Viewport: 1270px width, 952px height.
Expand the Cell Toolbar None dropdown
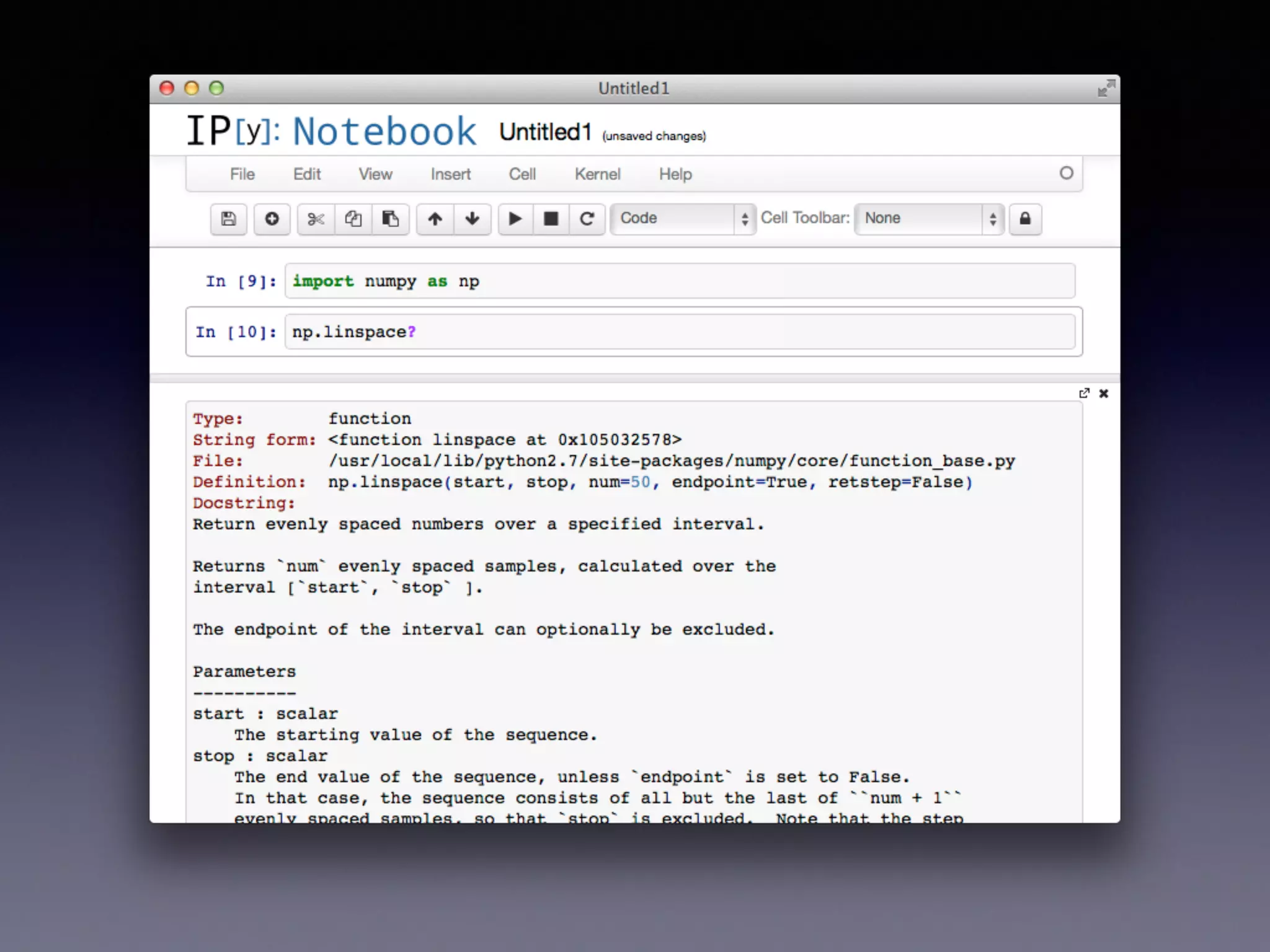928,219
